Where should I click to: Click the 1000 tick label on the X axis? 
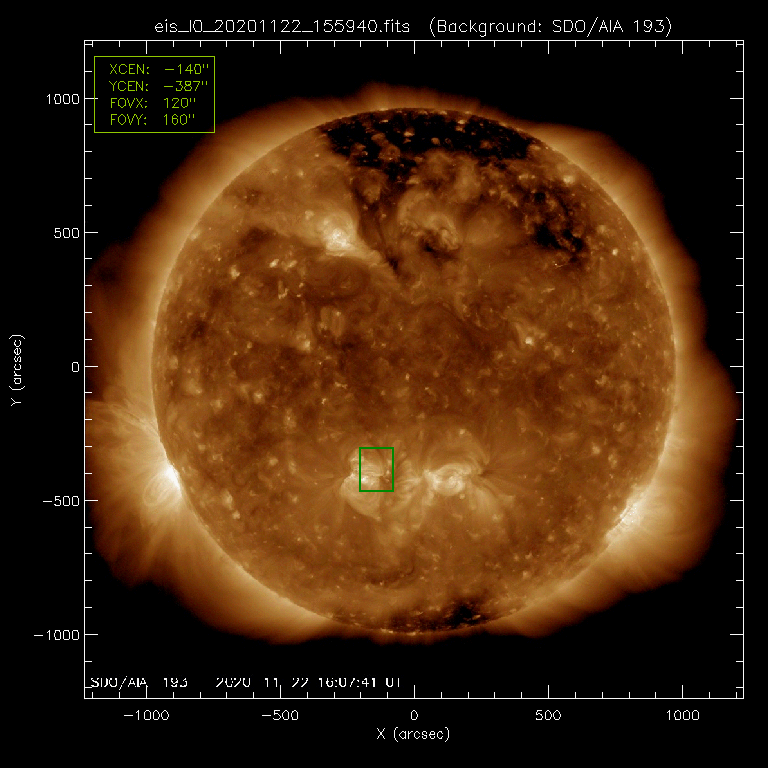click(x=681, y=717)
